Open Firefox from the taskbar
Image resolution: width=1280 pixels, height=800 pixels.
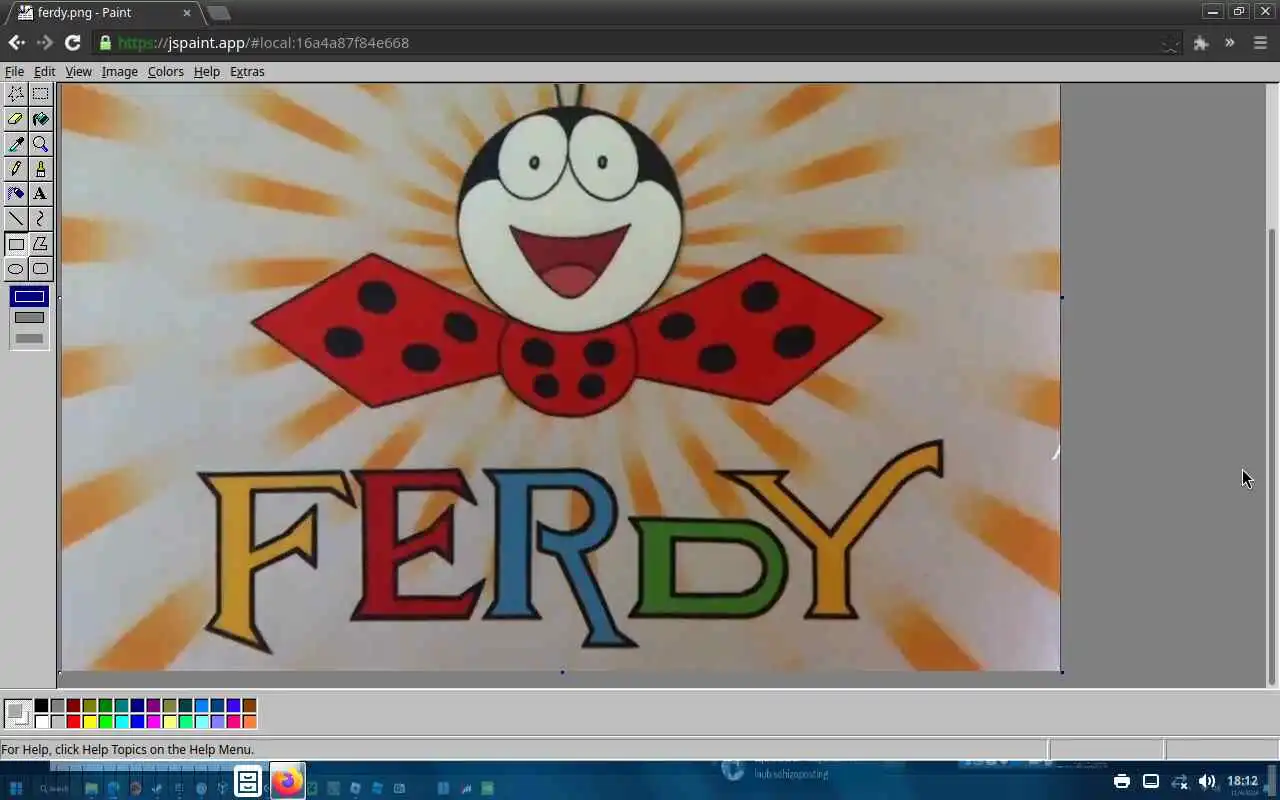click(x=288, y=781)
